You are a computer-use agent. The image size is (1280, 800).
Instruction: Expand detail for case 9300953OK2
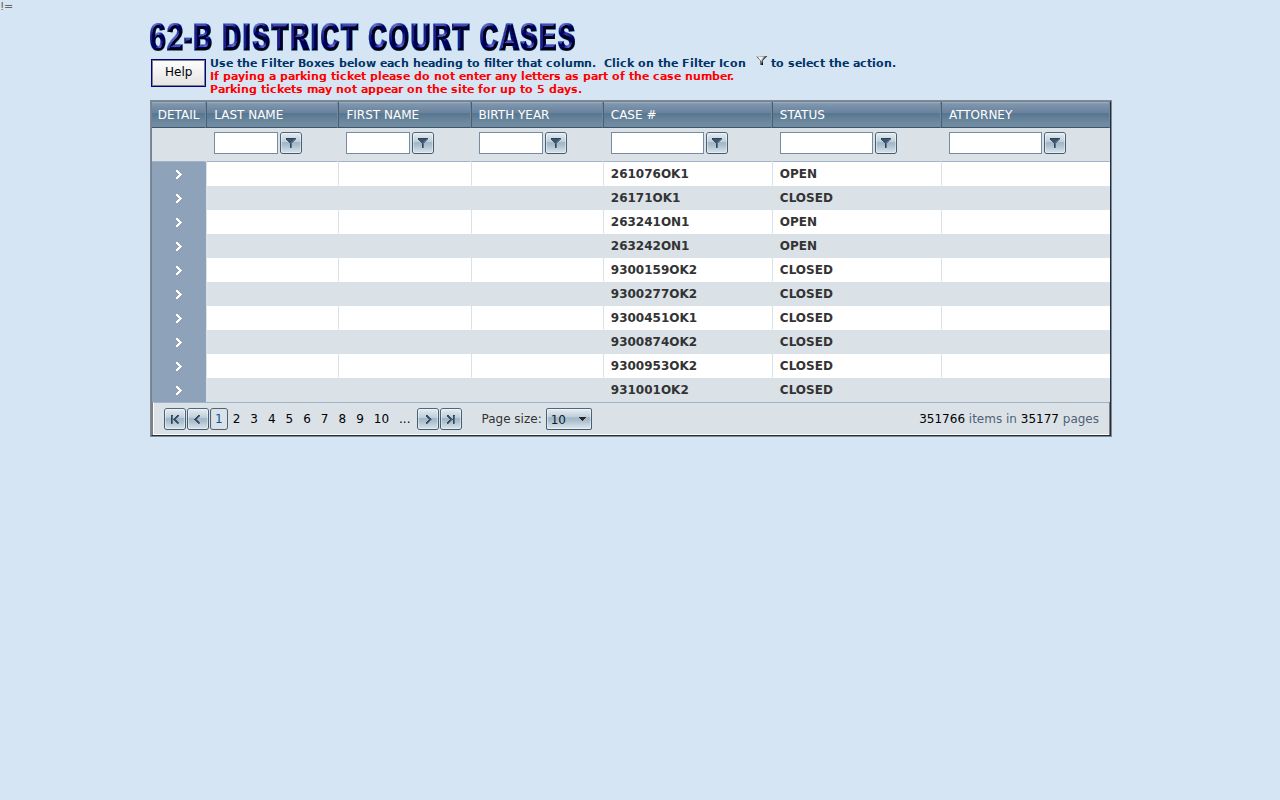click(179, 366)
